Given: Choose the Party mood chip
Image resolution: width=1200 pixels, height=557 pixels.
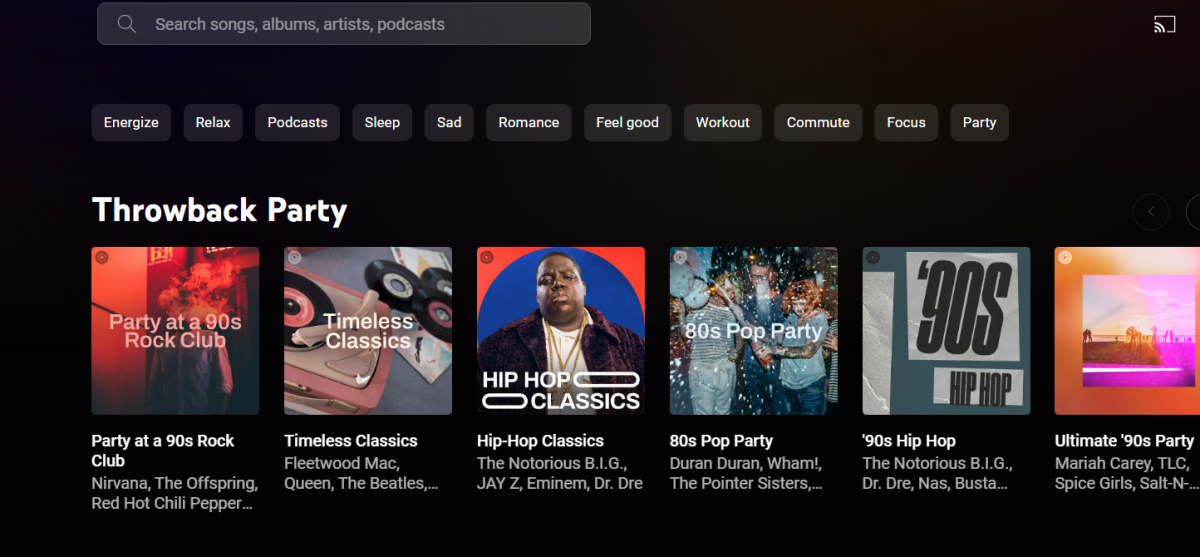Looking at the screenshot, I should click(979, 122).
